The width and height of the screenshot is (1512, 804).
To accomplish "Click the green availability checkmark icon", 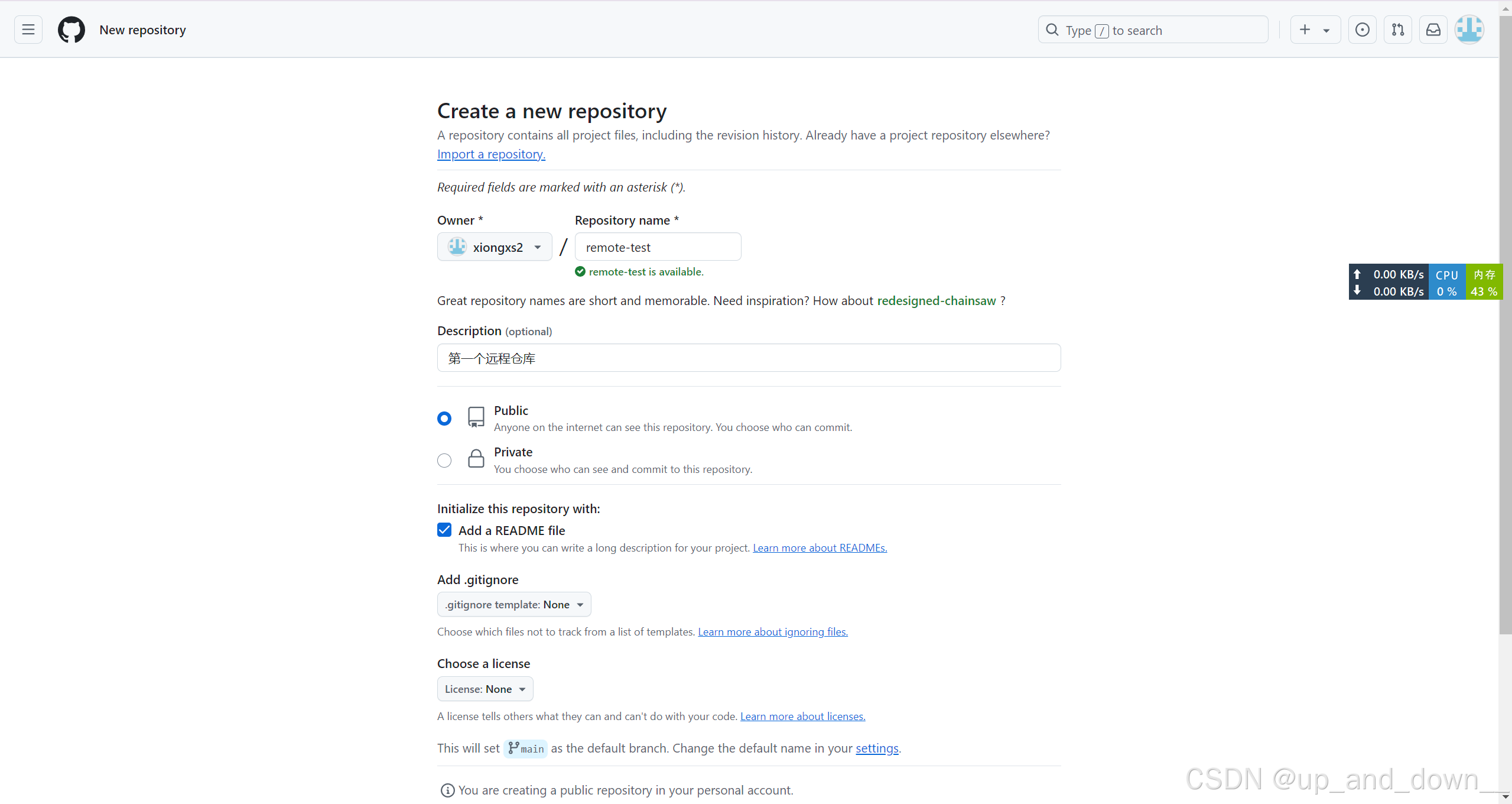I will (x=580, y=271).
